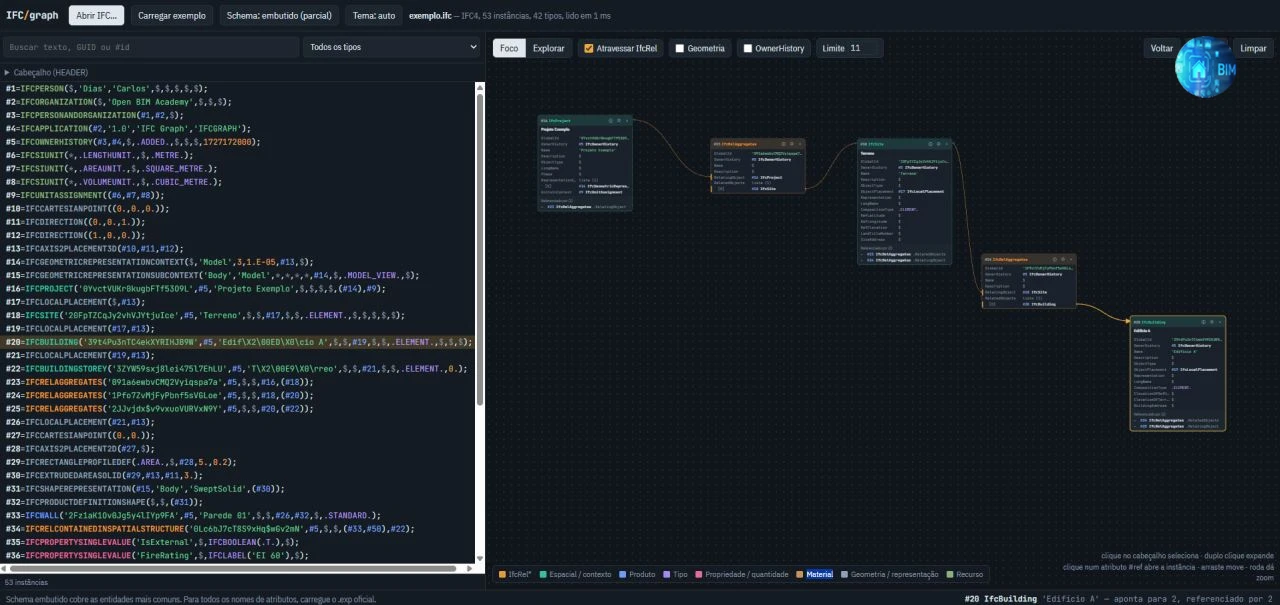The width and height of the screenshot is (1280, 605).
Task: Click middle header icon on IfcProject node
Action: [x=619, y=121]
